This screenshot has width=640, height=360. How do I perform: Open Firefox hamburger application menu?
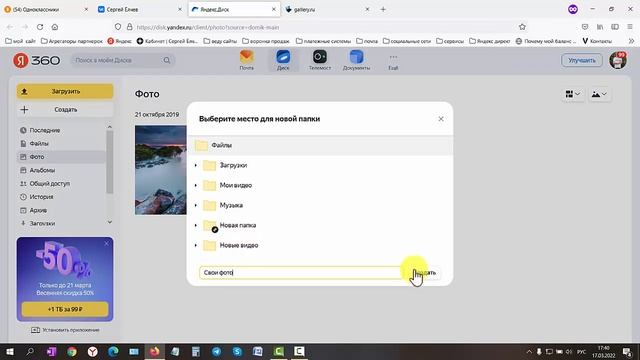[630, 27]
